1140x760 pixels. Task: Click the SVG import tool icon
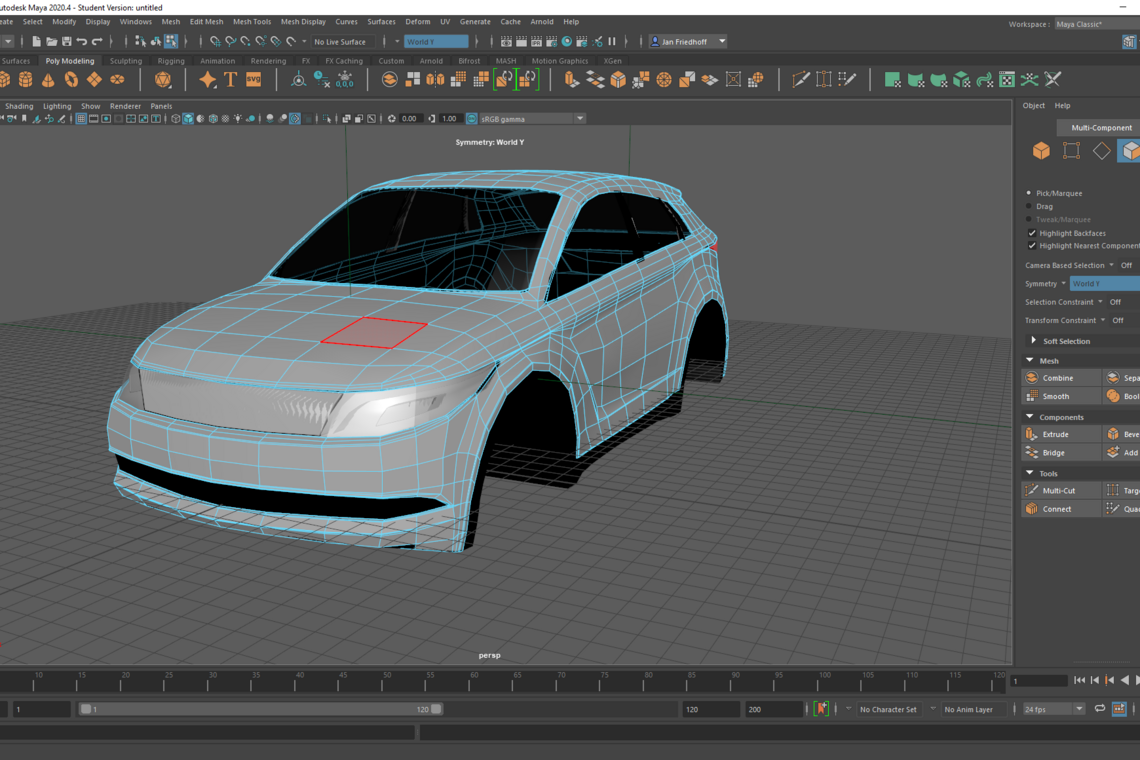(253, 80)
